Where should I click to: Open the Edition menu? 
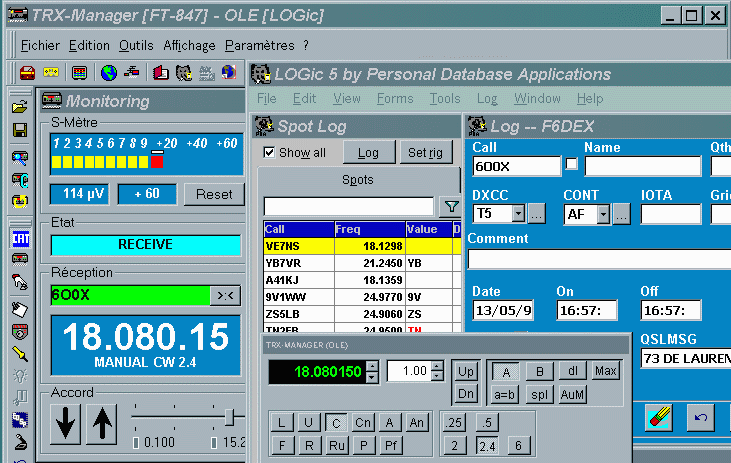(89, 45)
